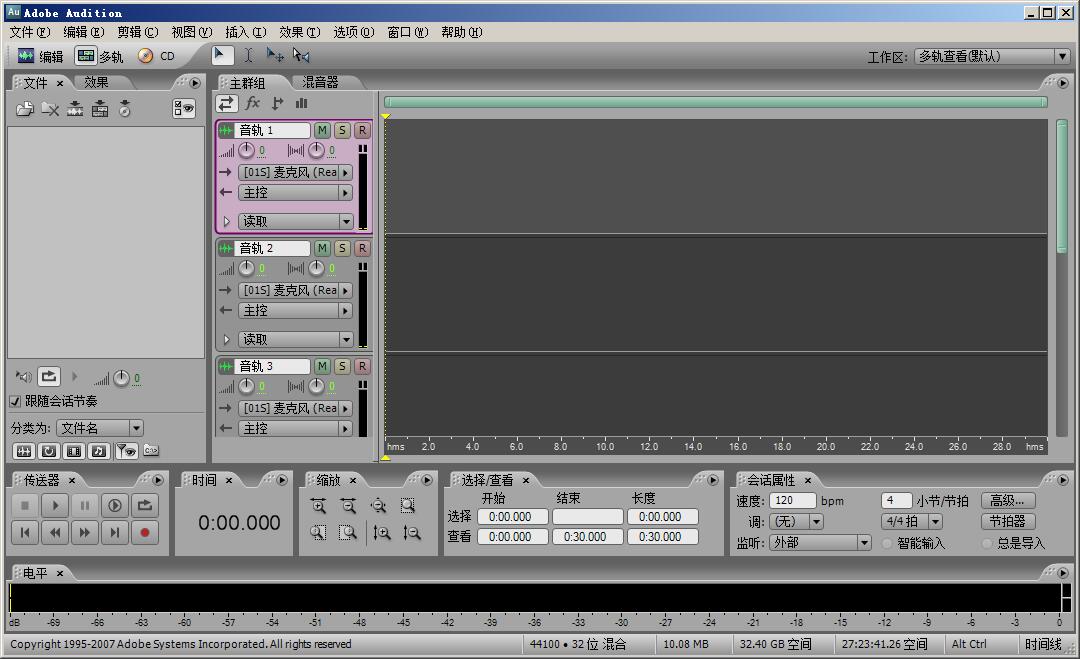Click Play from cursor in transport
The width and height of the screenshot is (1080, 659).
55,505
